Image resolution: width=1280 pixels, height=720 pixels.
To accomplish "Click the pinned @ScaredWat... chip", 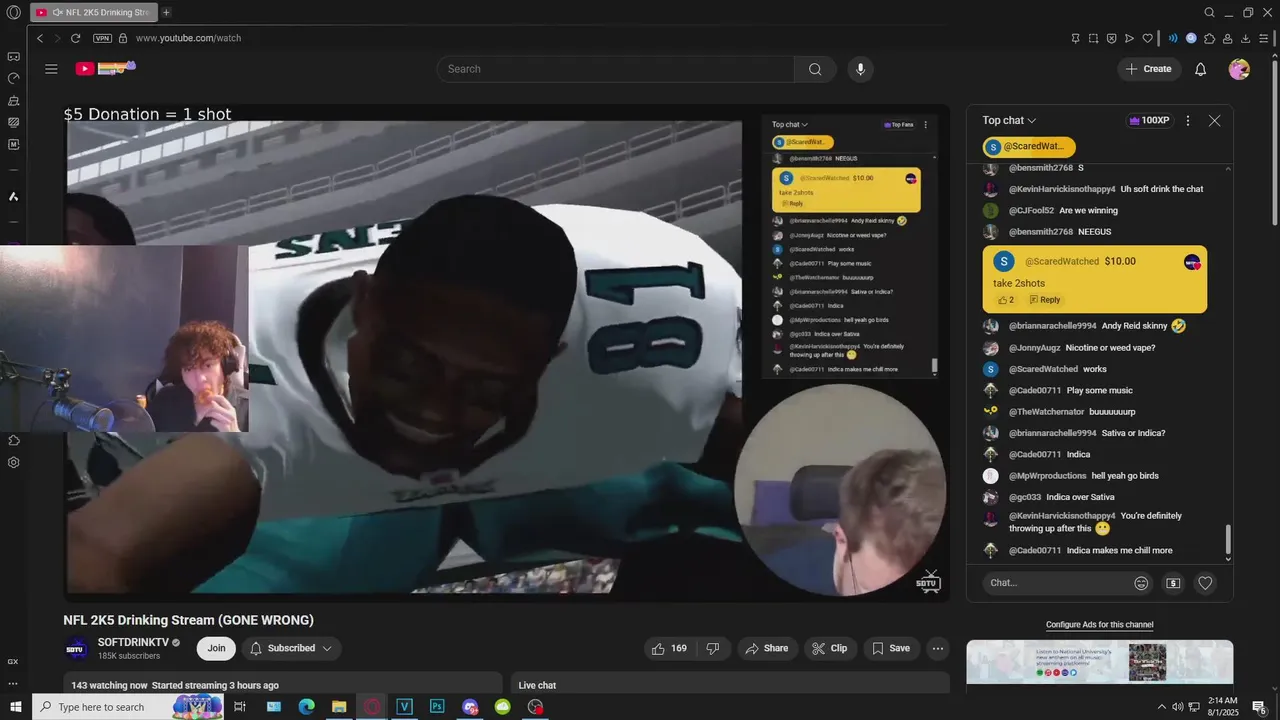I will (x=1029, y=147).
